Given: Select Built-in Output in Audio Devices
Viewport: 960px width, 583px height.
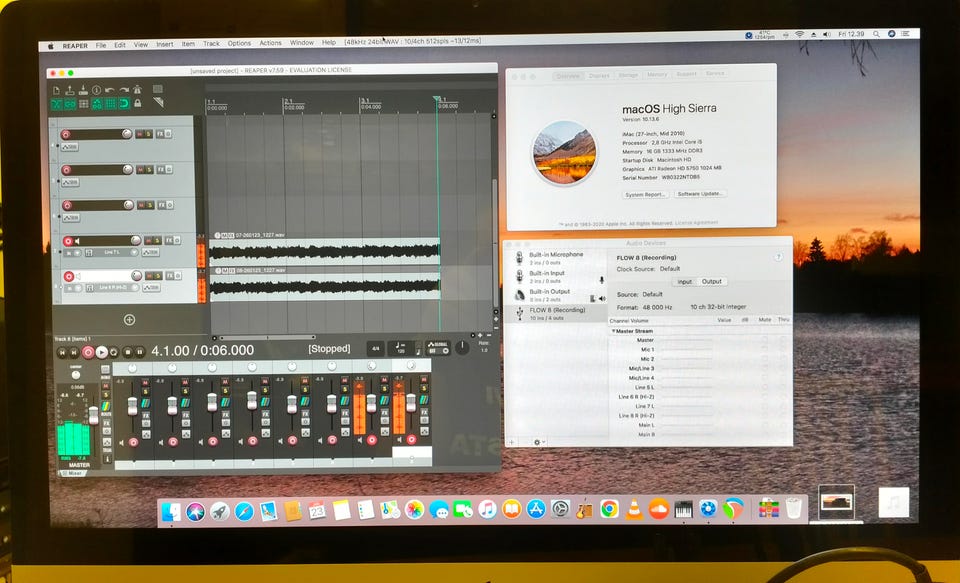Looking at the screenshot, I should coord(555,295).
